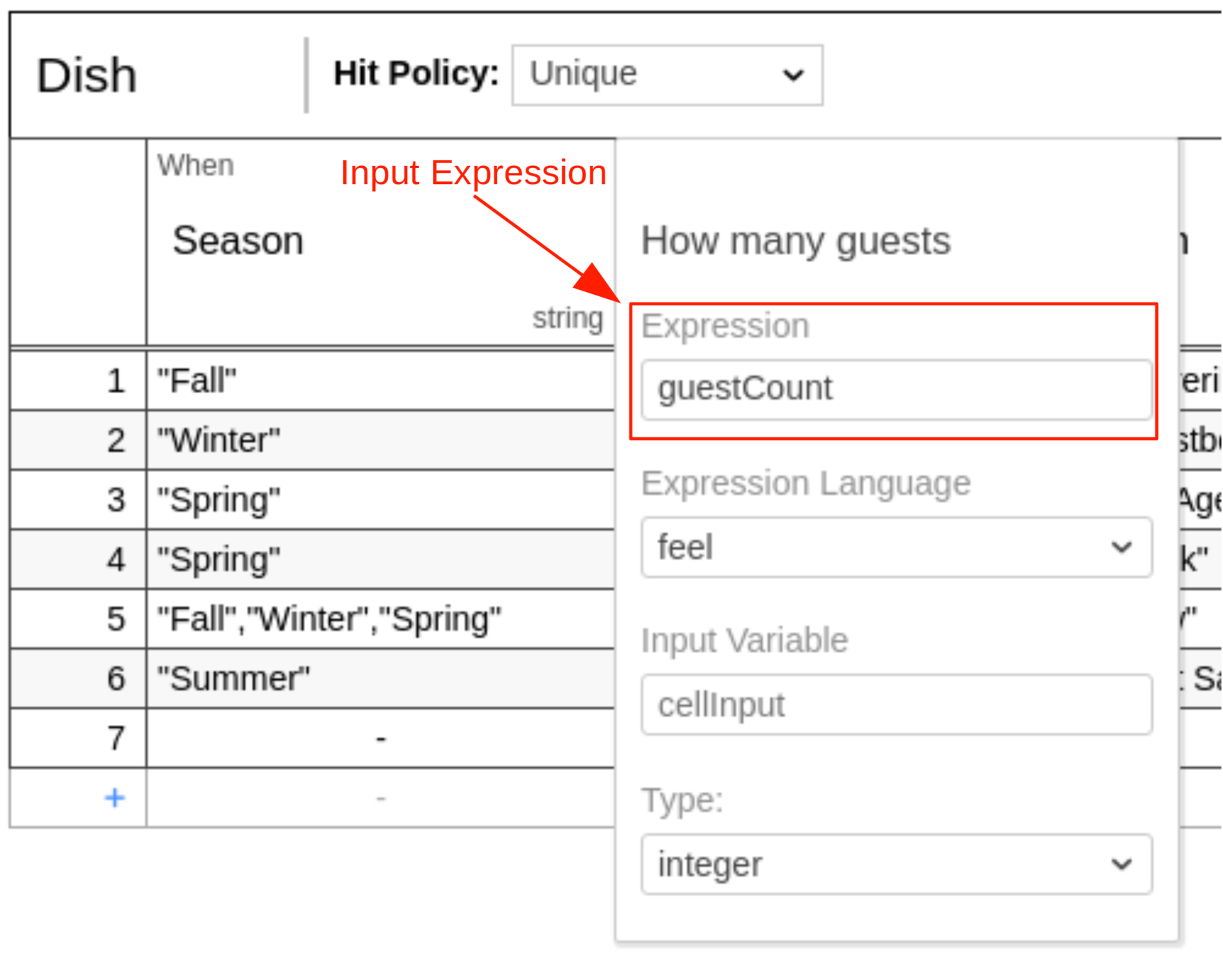Image resolution: width=1223 pixels, height=980 pixels.
Task: Click the plus icon to add a new rule
Action: click(114, 798)
